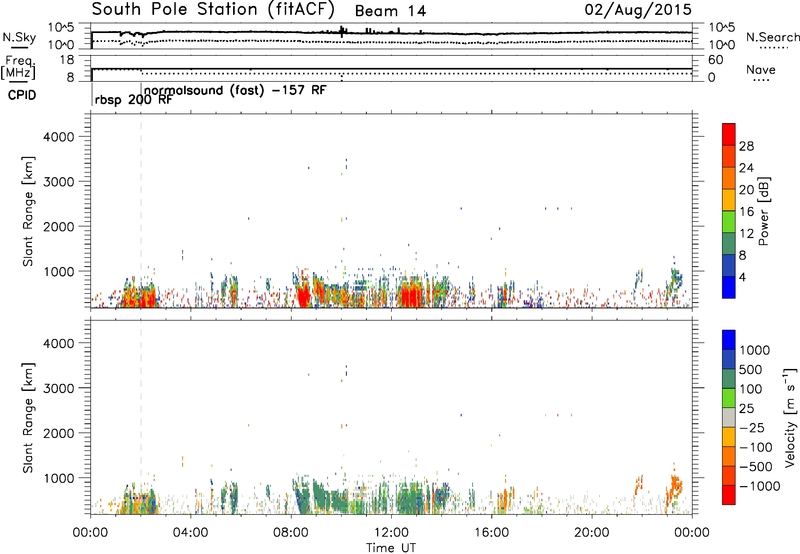Click the 16 label on Power colorbar

pyautogui.click(x=746, y=212)
